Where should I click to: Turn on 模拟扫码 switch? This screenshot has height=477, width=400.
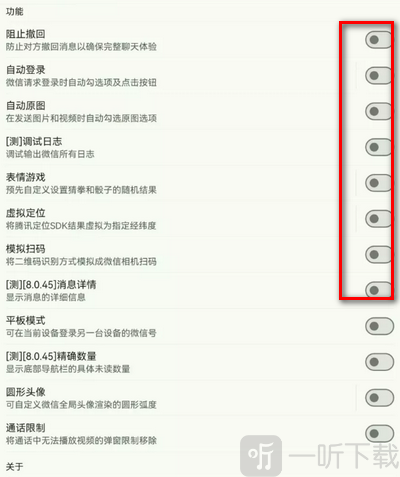pos(379,255)
